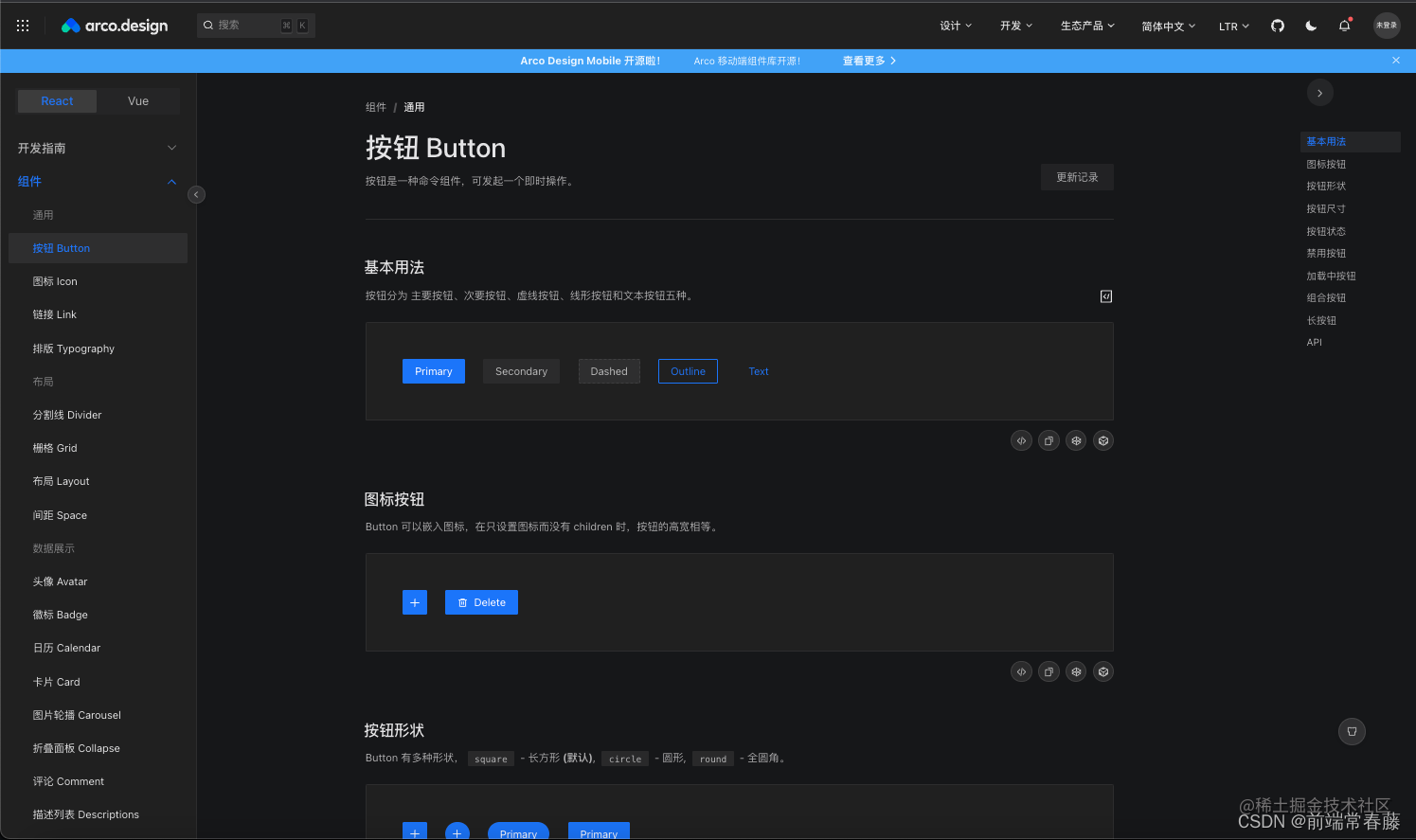Open 头像 Avatar in sidebar
This screenshot has width=1416, height=840.
pyautogui.click(x=98, y=581)
